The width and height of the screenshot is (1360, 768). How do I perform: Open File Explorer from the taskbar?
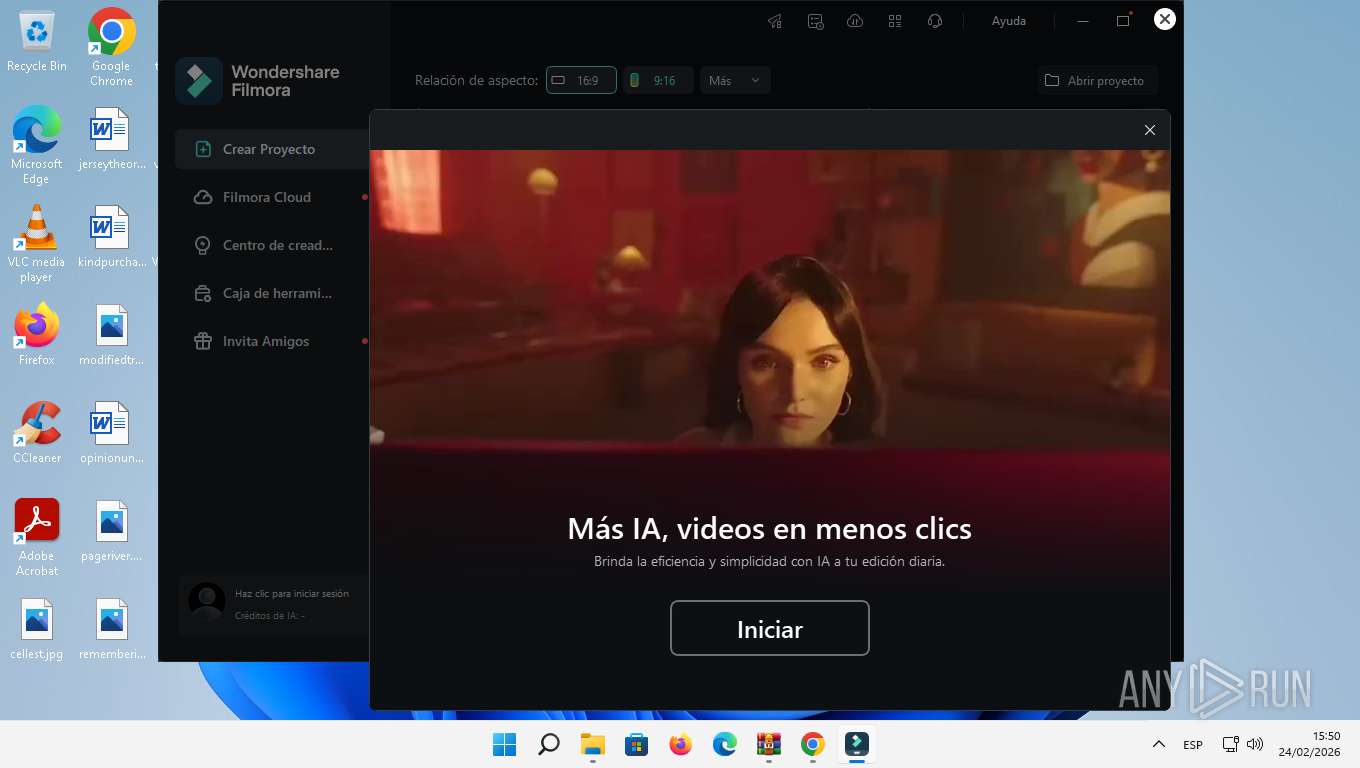[593, 744]
